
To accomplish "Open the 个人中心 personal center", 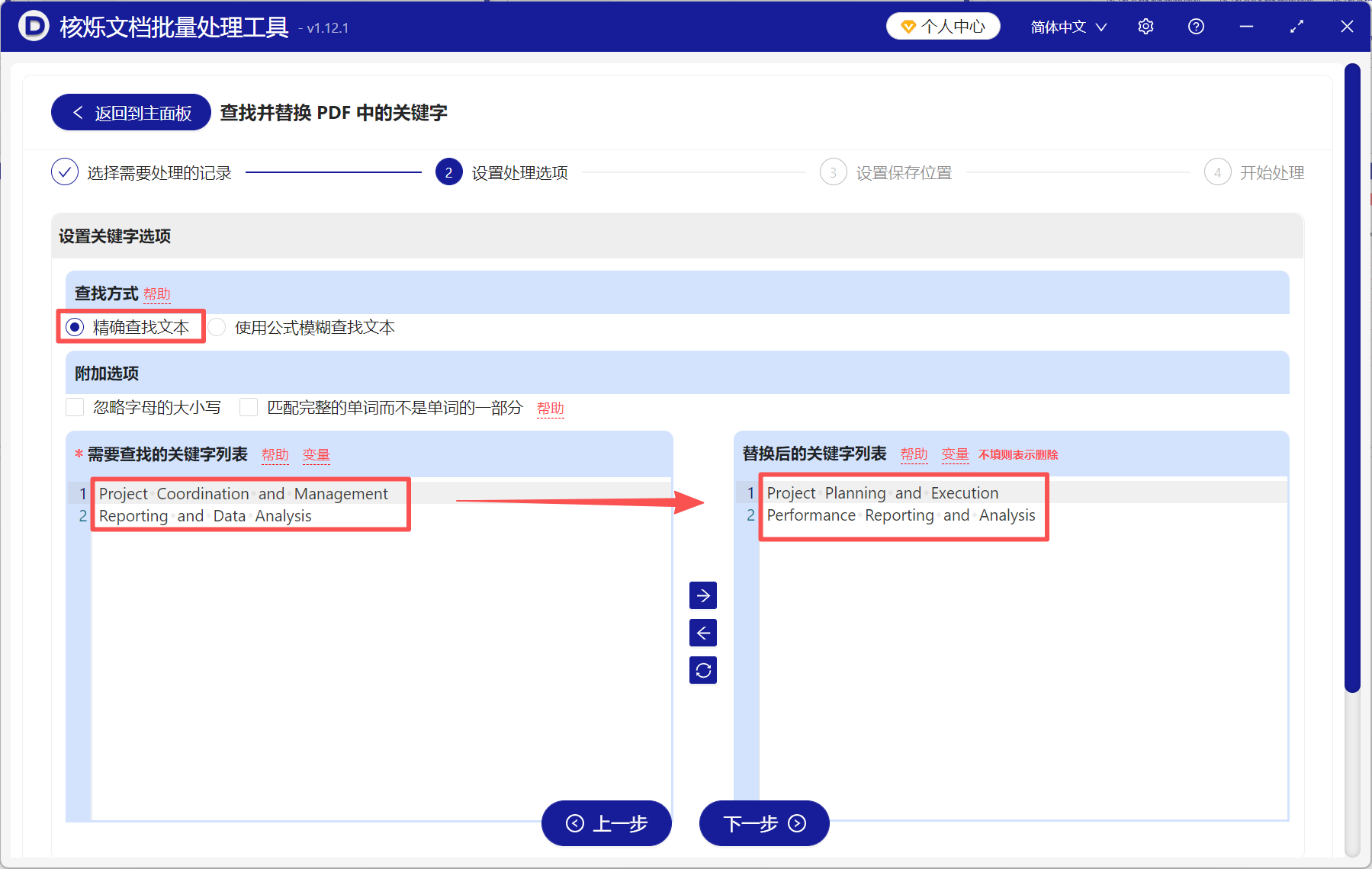I will 943,25.
